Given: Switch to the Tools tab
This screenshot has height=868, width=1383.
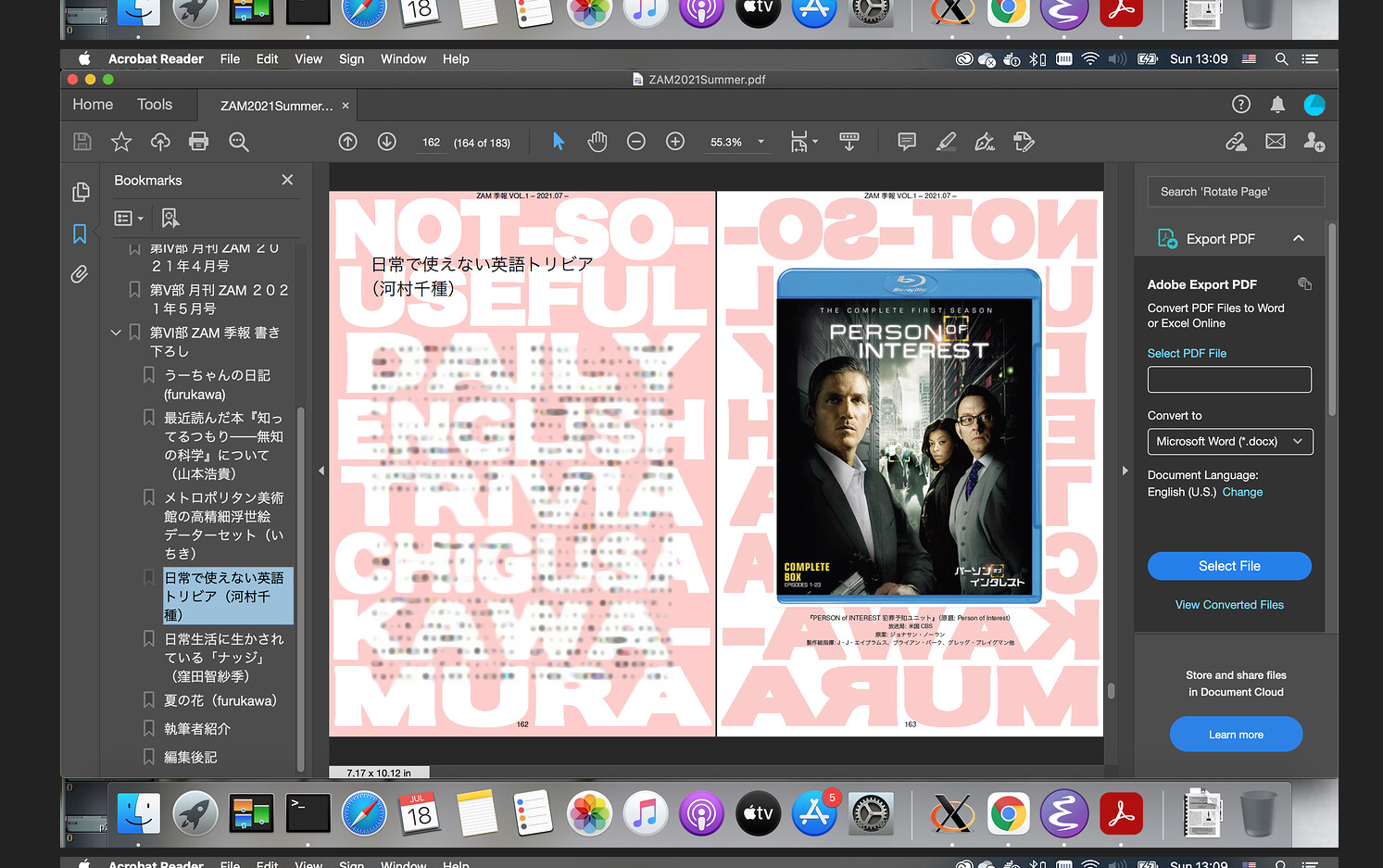Looking at the screenshot, I should click(155, 105).
